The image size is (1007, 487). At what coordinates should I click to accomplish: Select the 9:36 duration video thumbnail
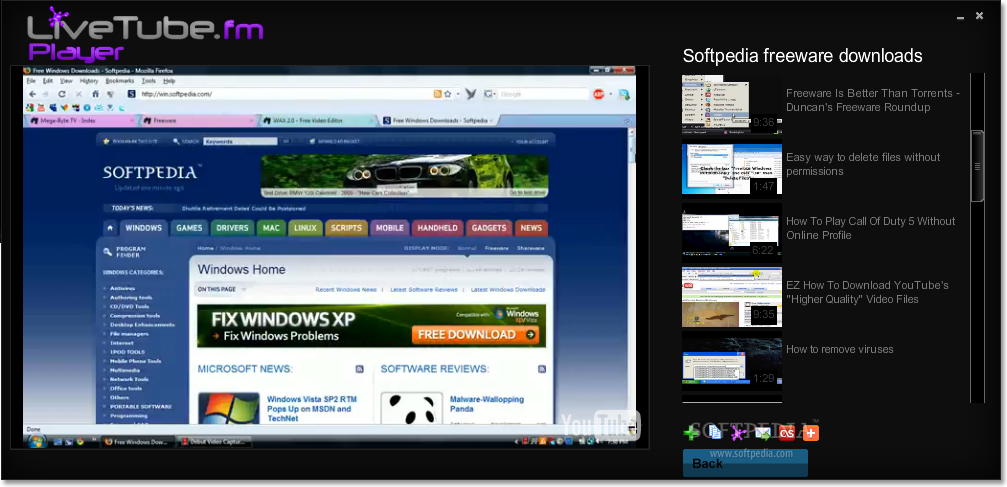pyautogui.click(x=732, y=105)
